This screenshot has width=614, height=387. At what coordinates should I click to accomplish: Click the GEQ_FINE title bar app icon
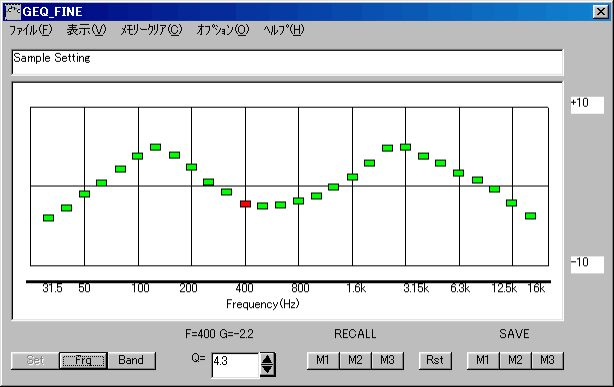tap(13, 12)
